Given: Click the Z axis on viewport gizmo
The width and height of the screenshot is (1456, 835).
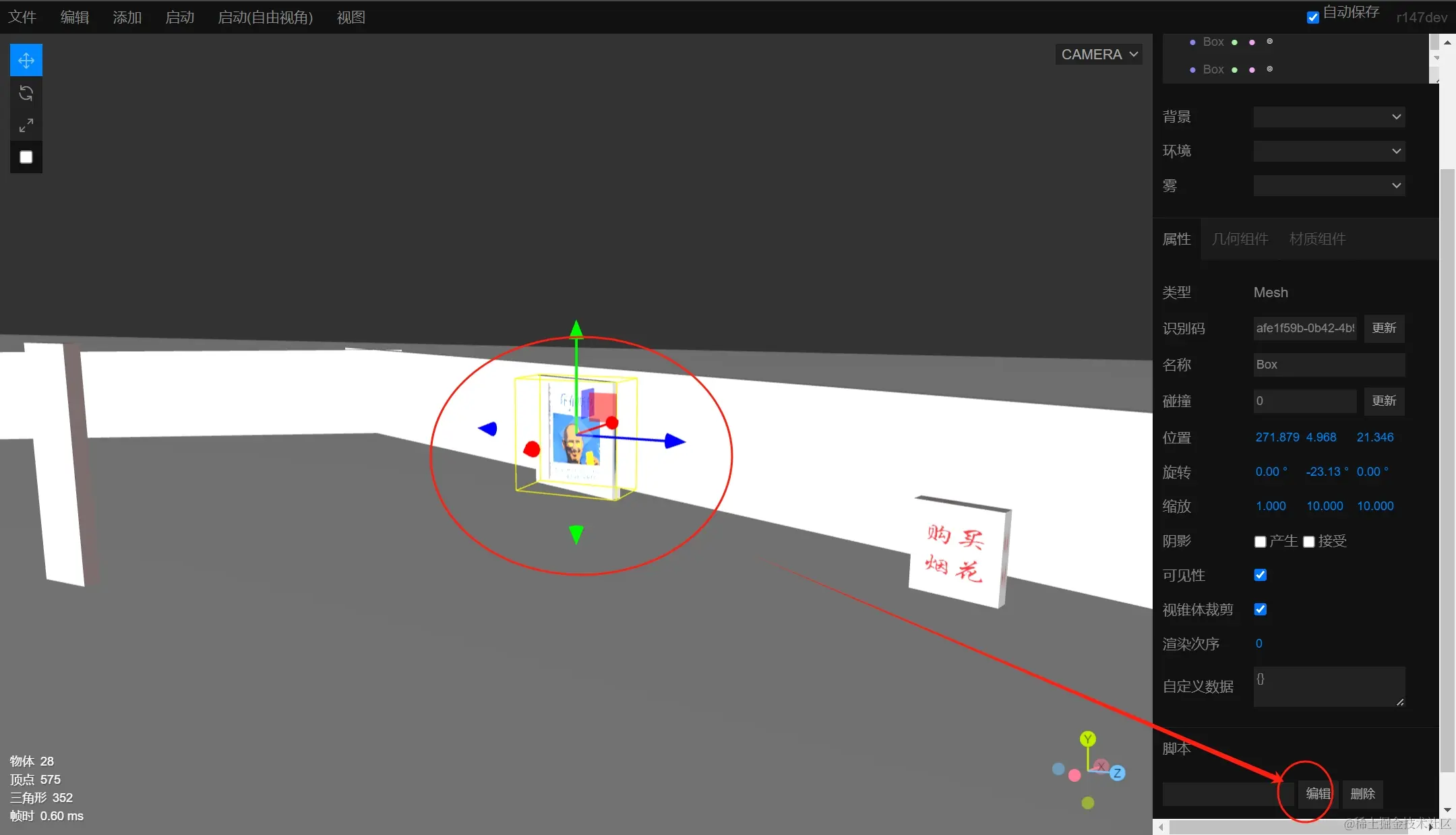Looking at the screenshot, I should point(1117,773).
